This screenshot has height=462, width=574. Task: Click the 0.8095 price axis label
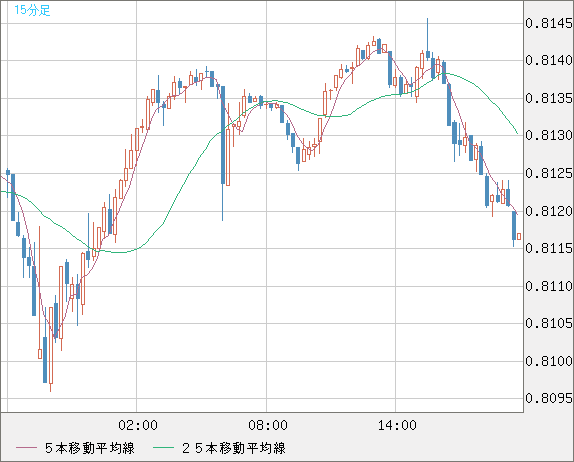(x=549, y=398)
